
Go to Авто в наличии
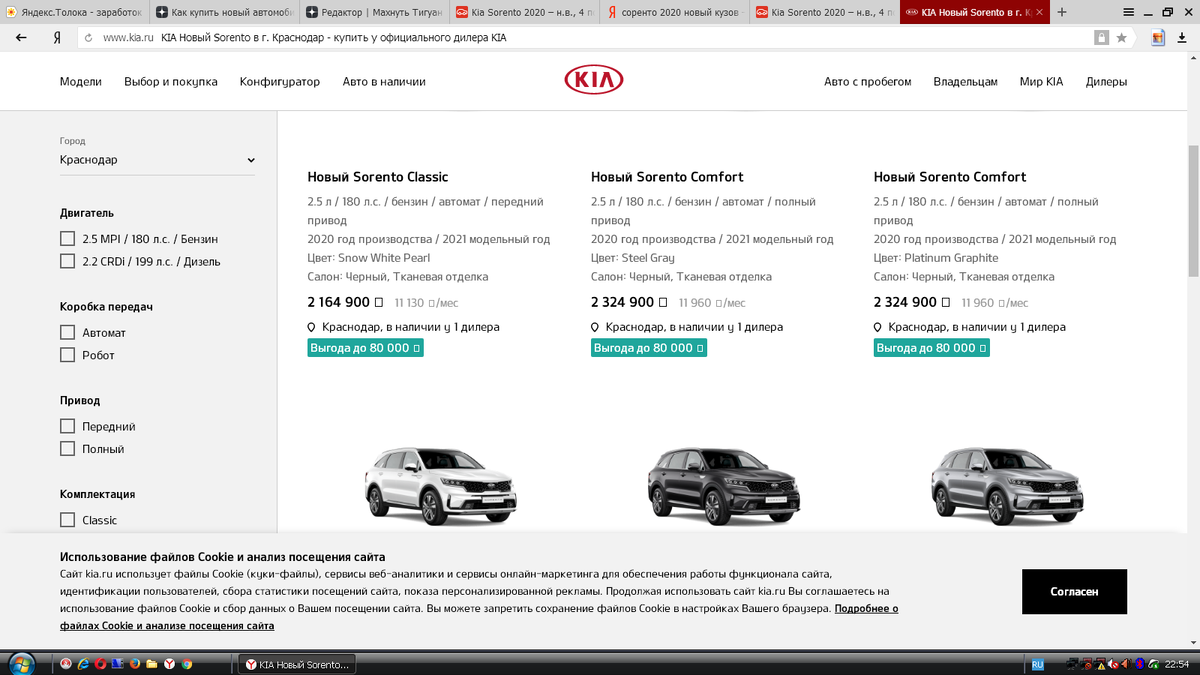pos(384,82)
